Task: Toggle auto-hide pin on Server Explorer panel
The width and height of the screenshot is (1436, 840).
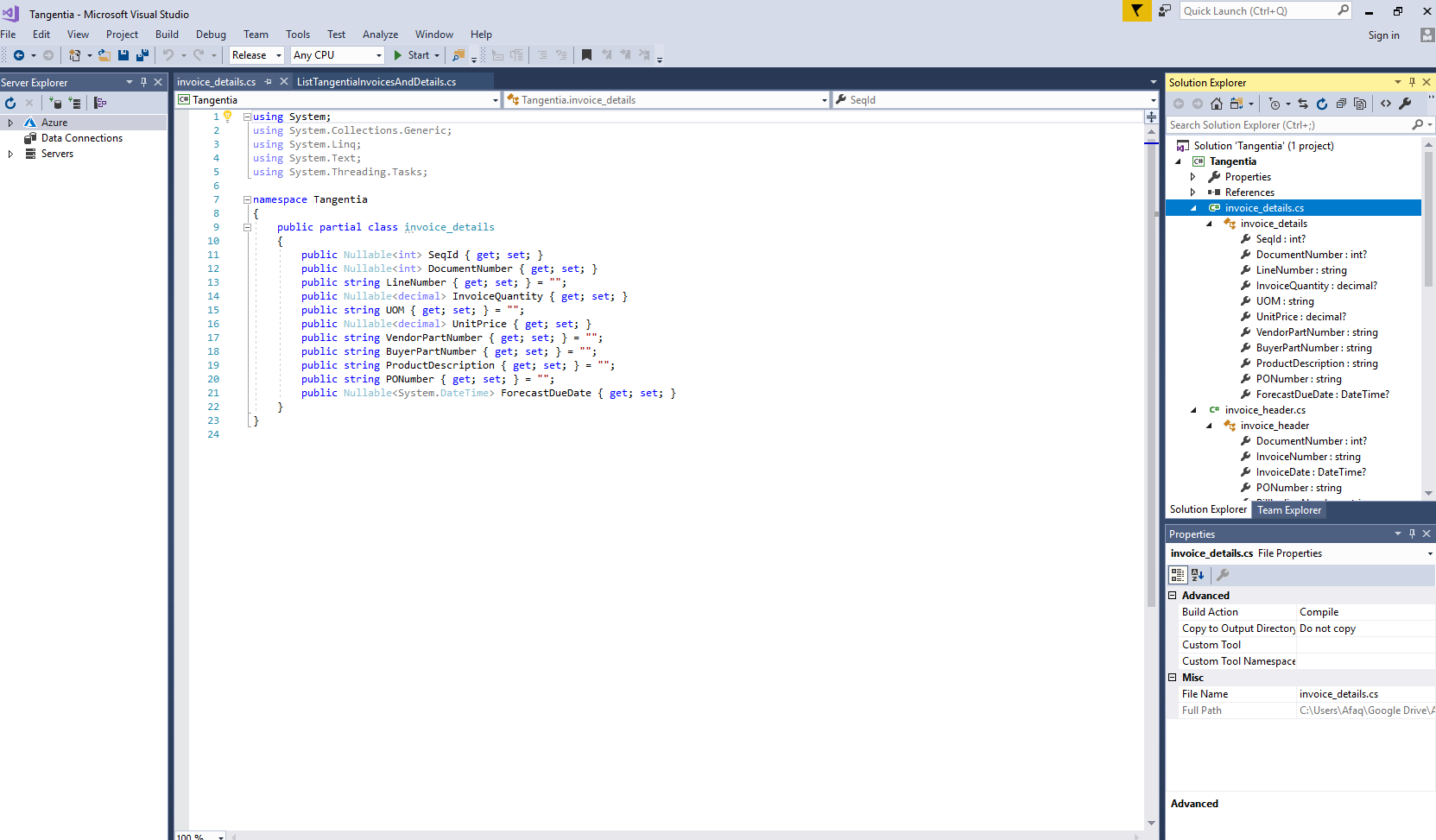Action: 144,82
